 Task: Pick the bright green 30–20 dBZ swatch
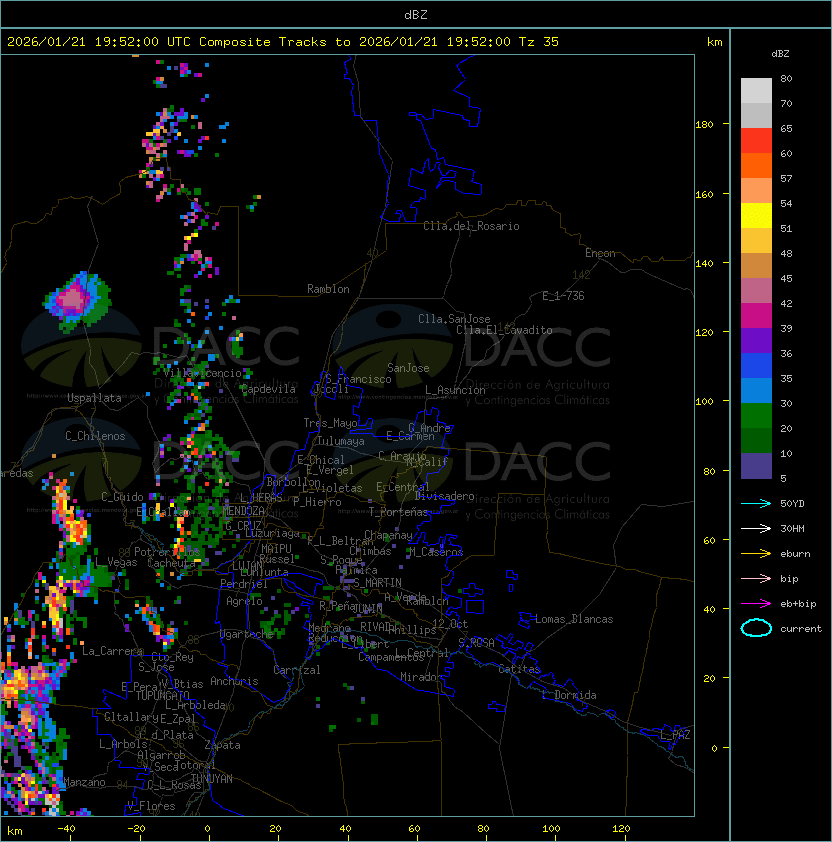point(756,416)
